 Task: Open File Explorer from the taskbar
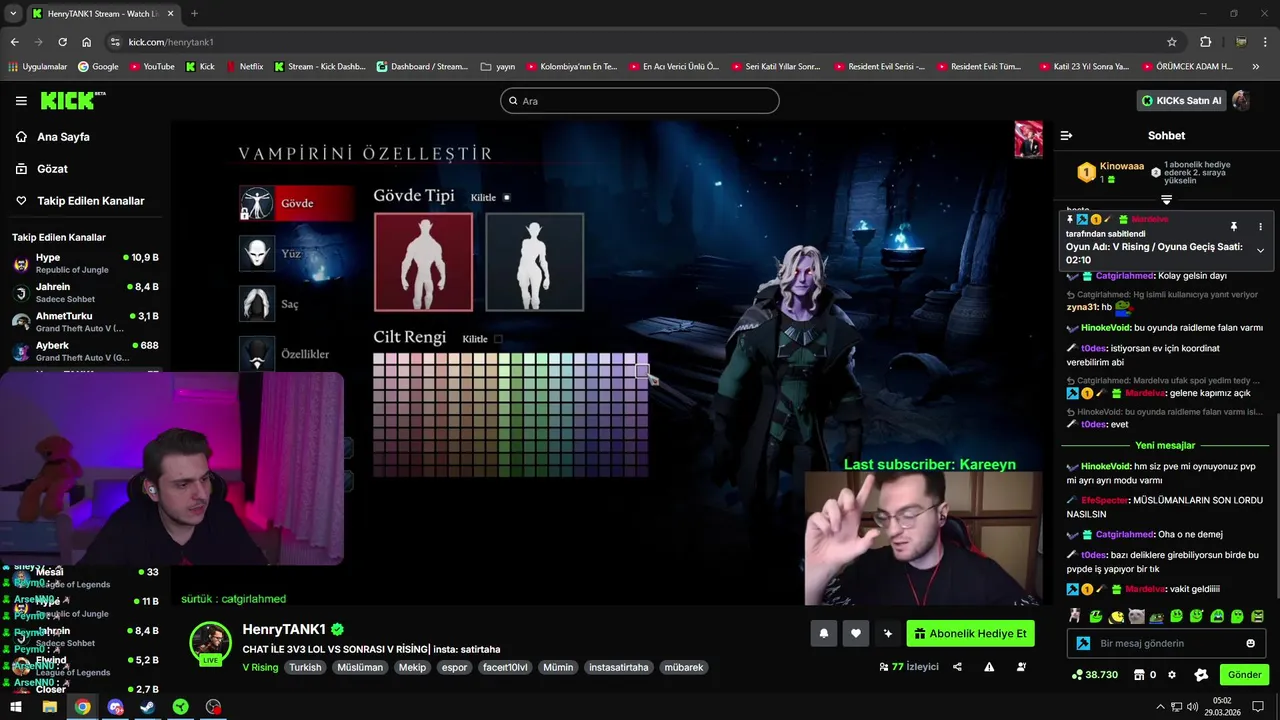[49, 707]
